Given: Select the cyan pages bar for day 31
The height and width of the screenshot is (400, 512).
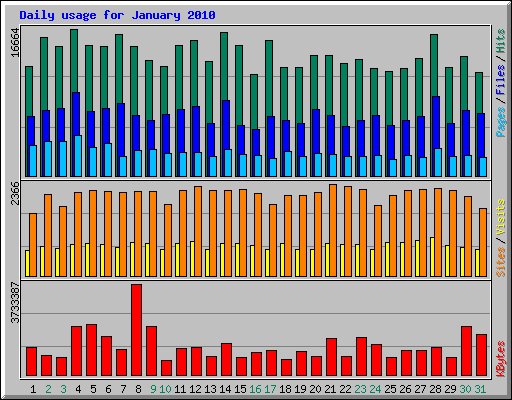Looking at the screenshot, I should (x=483, y=167).
